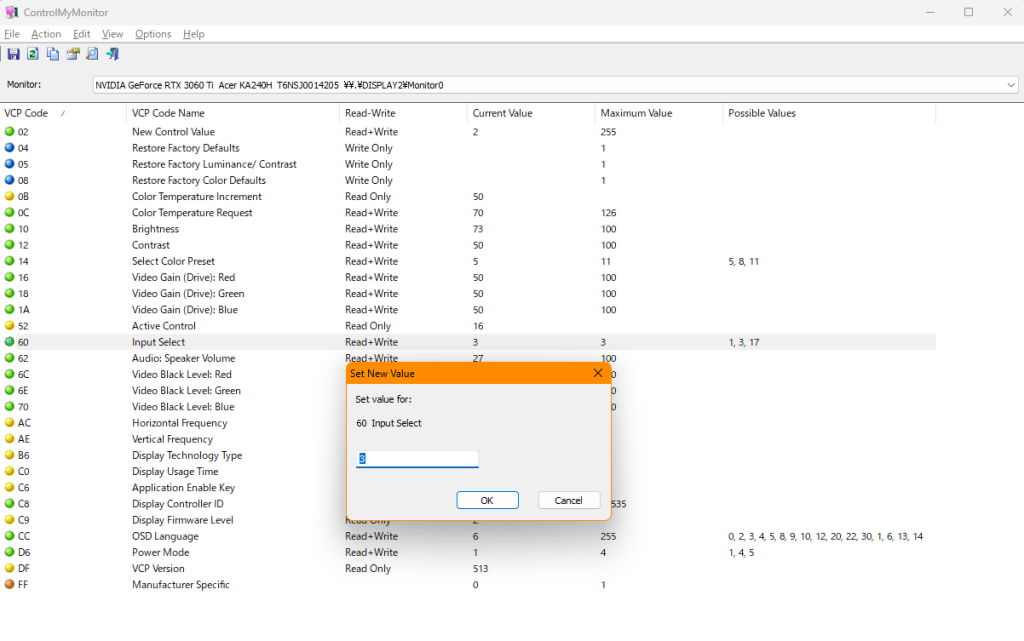Sort by the Current Value column header

click(502, 113)
